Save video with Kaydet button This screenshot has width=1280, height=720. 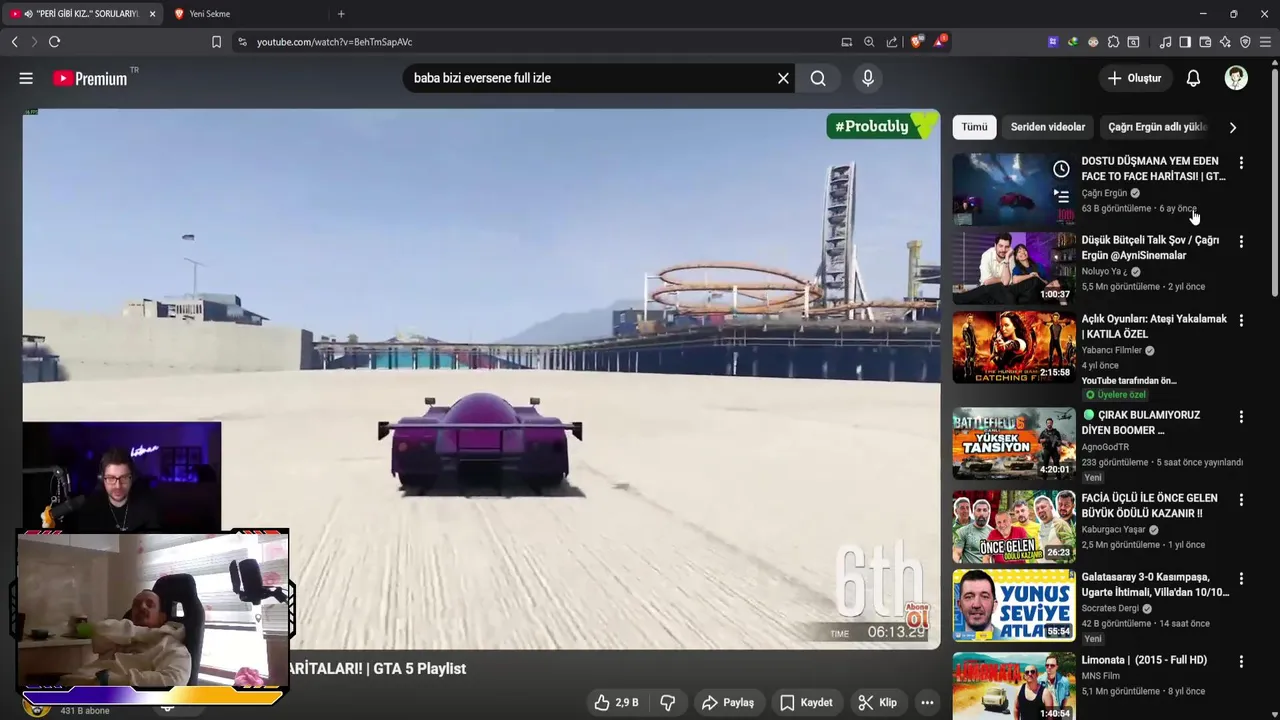click(x=806, y=703)
